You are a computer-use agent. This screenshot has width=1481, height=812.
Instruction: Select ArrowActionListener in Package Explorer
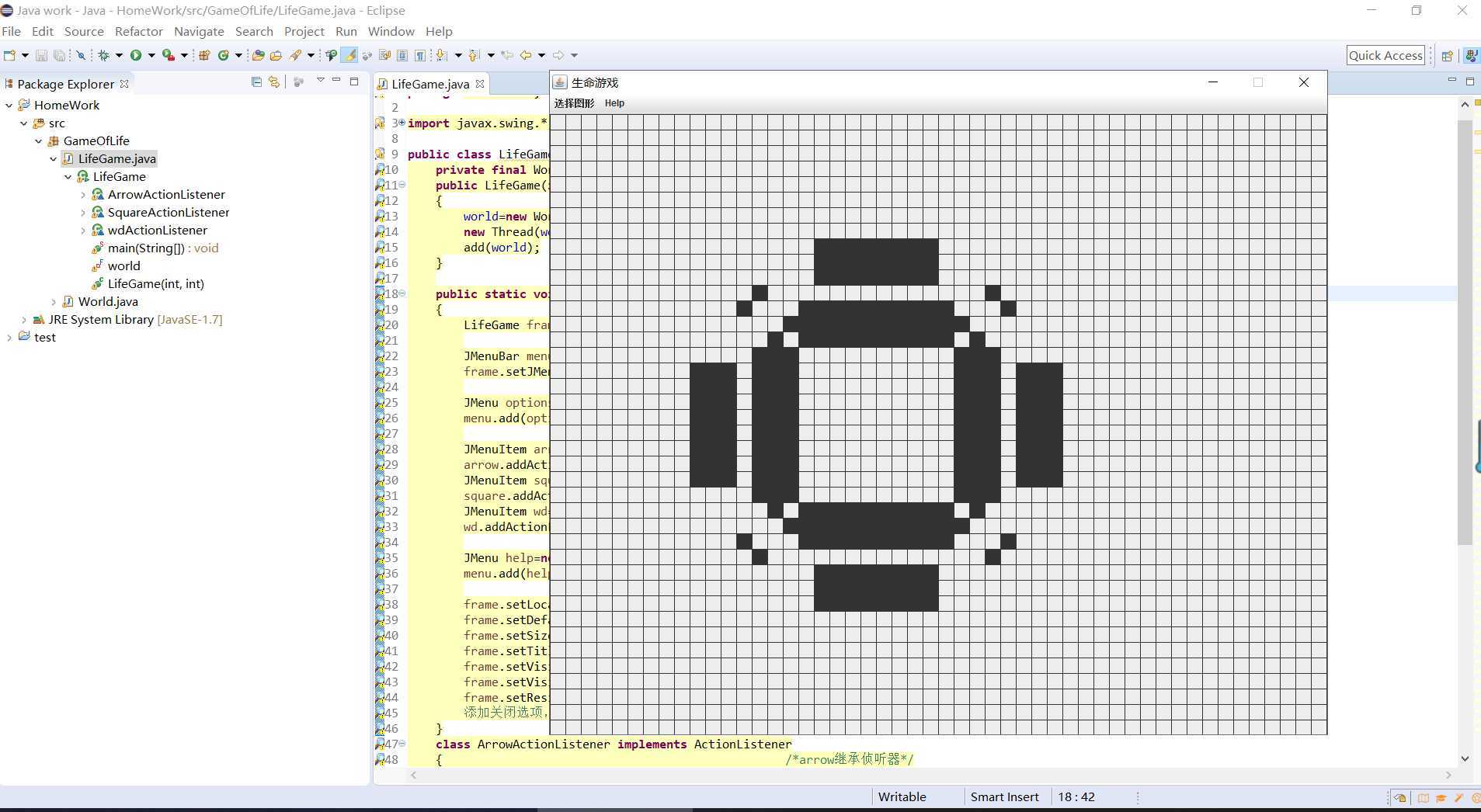coord(166,195)
